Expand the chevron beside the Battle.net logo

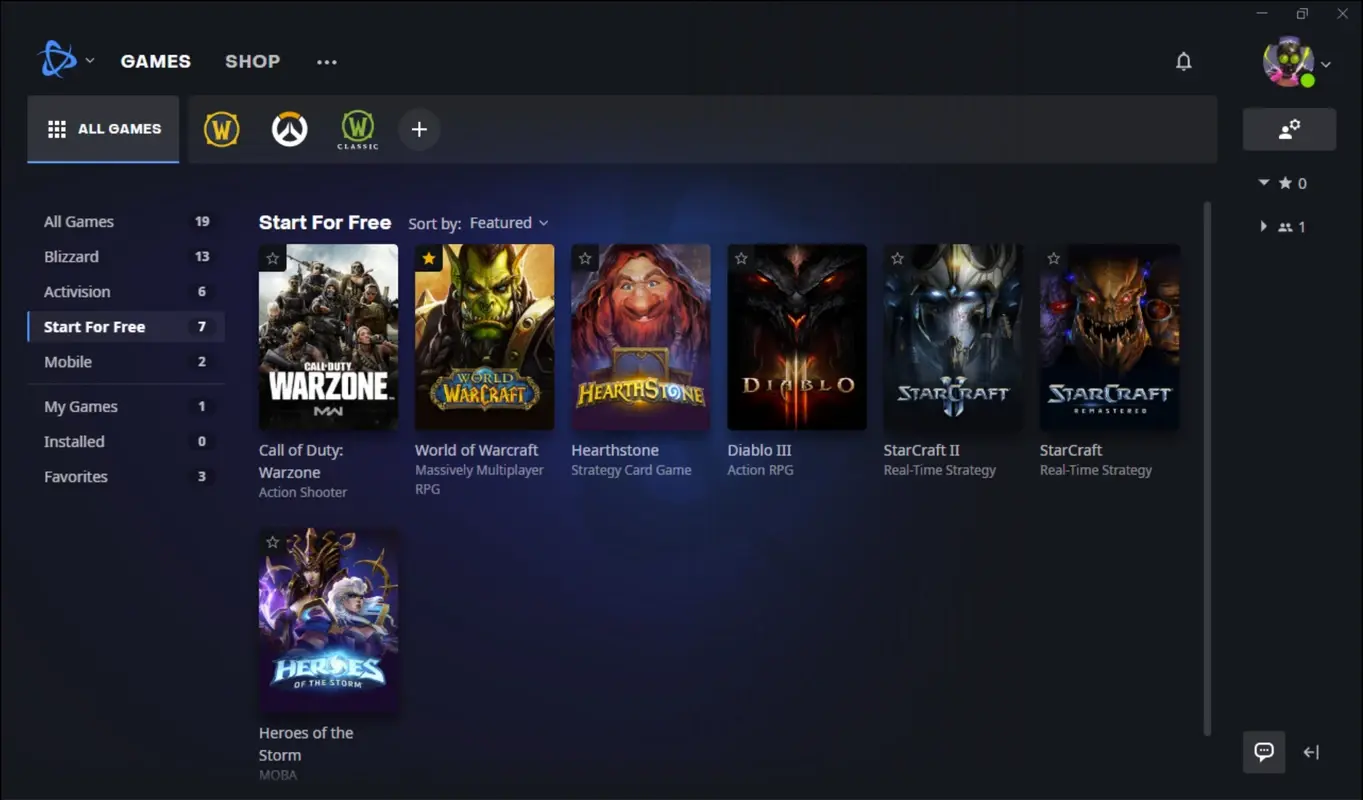click(89, 59)
